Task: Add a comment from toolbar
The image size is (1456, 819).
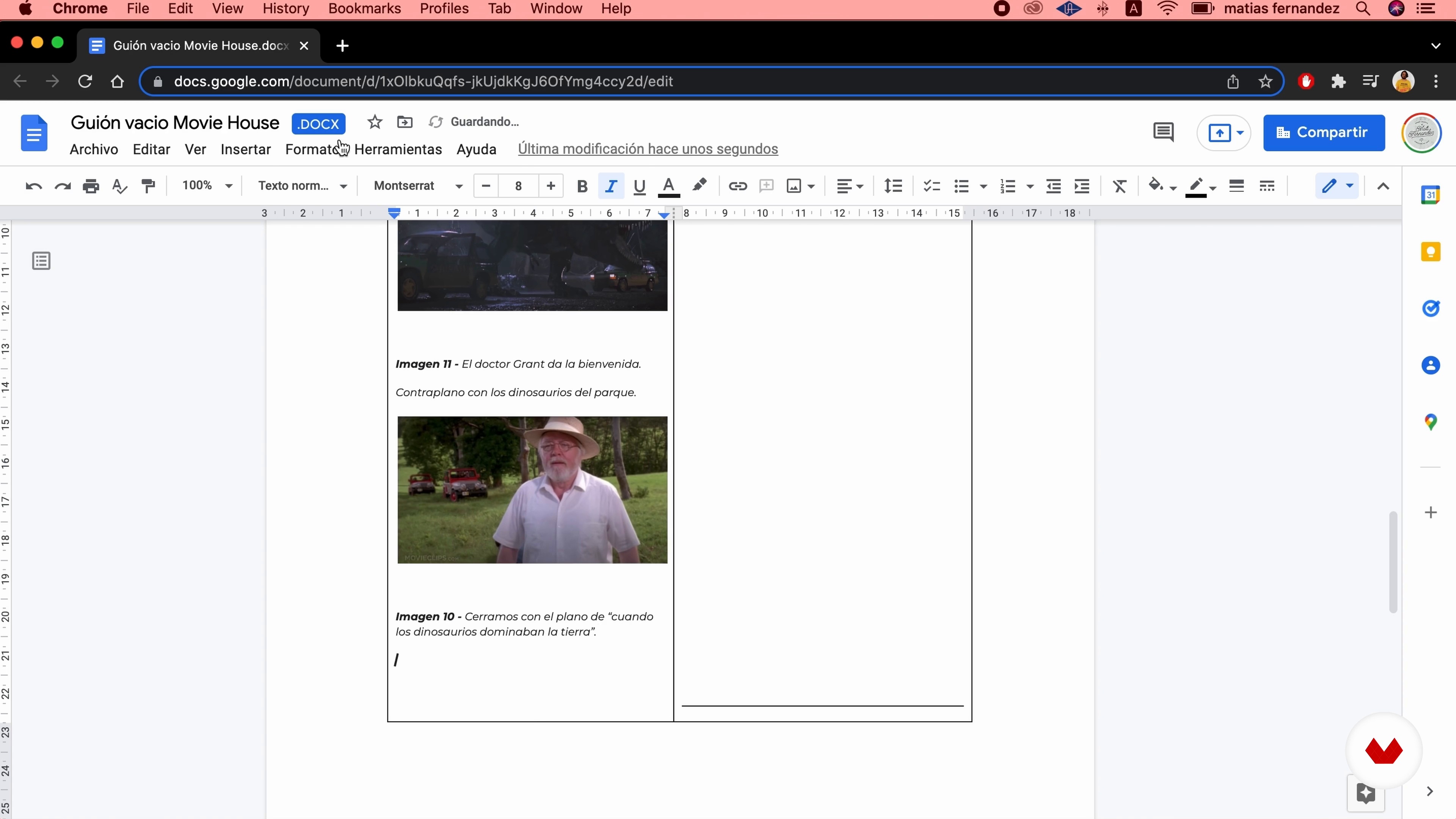Action: click(x=766, y=186)
